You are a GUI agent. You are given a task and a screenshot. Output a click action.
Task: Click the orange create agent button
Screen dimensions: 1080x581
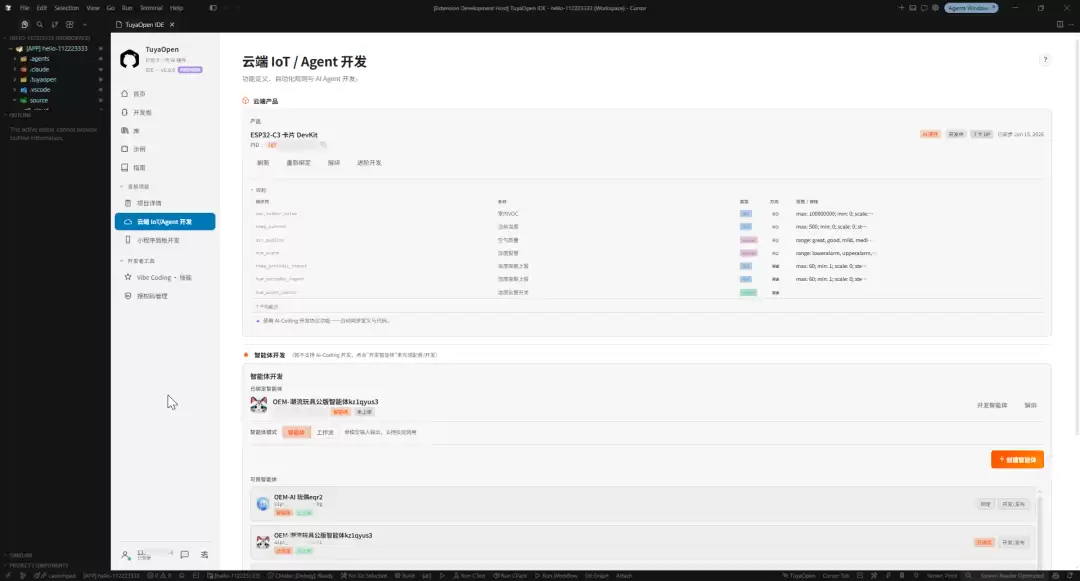pyautogui.click(x=1017, y=459)
